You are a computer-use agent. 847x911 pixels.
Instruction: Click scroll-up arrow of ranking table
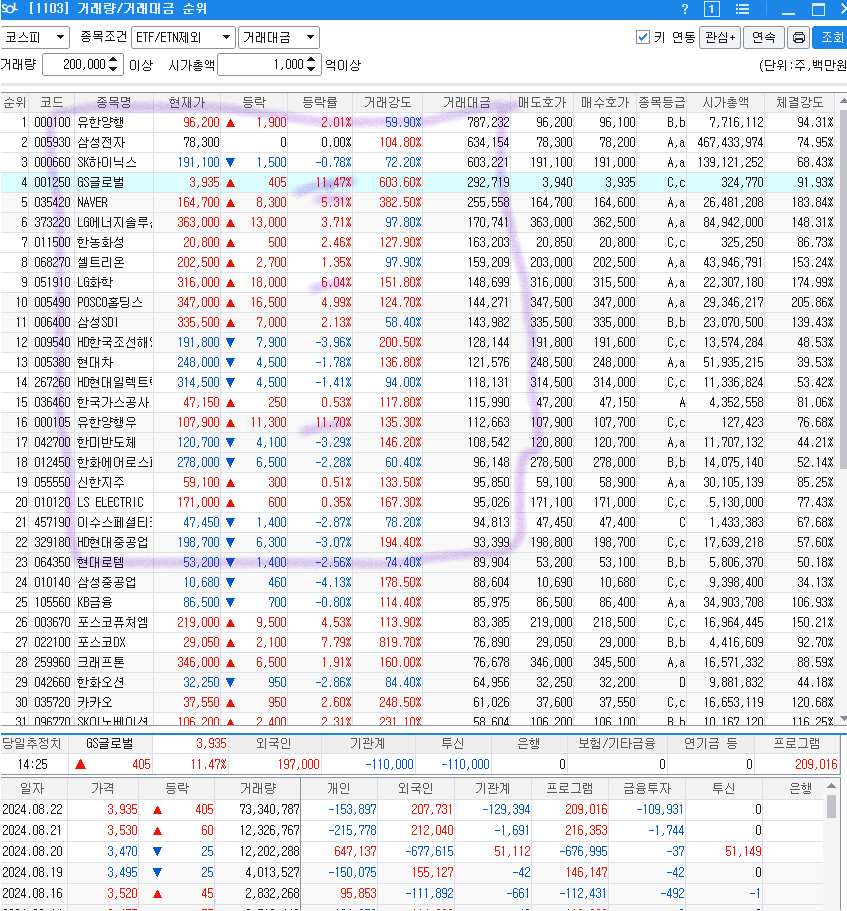[x=842, y=102]
